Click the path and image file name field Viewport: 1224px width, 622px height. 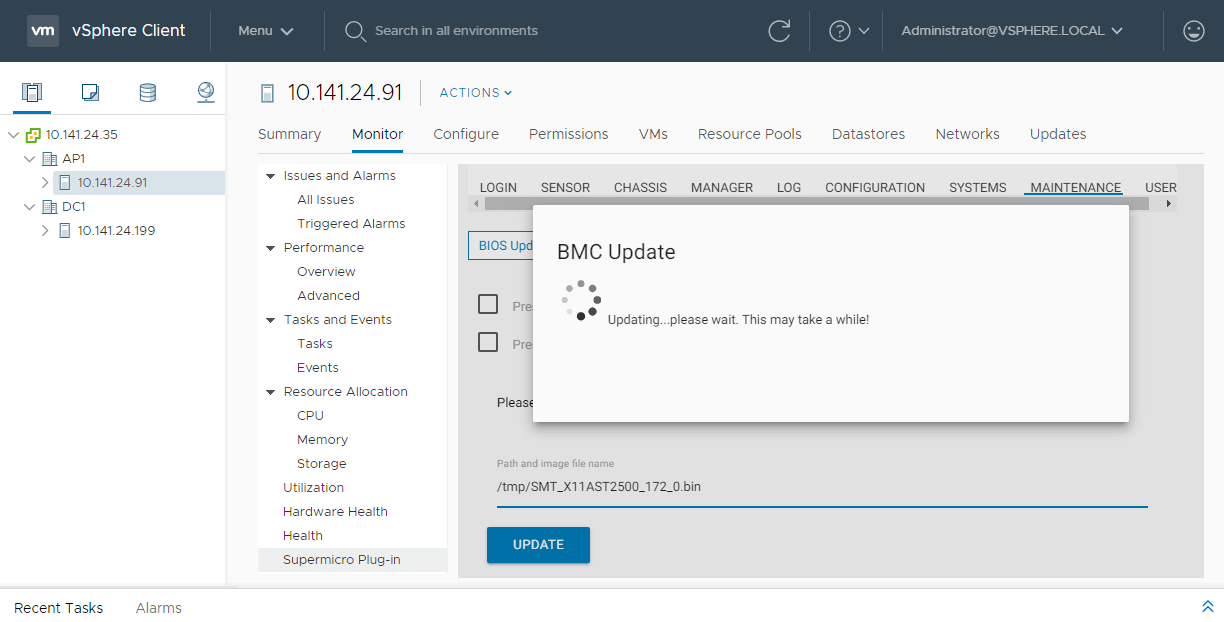click(820, 488)
